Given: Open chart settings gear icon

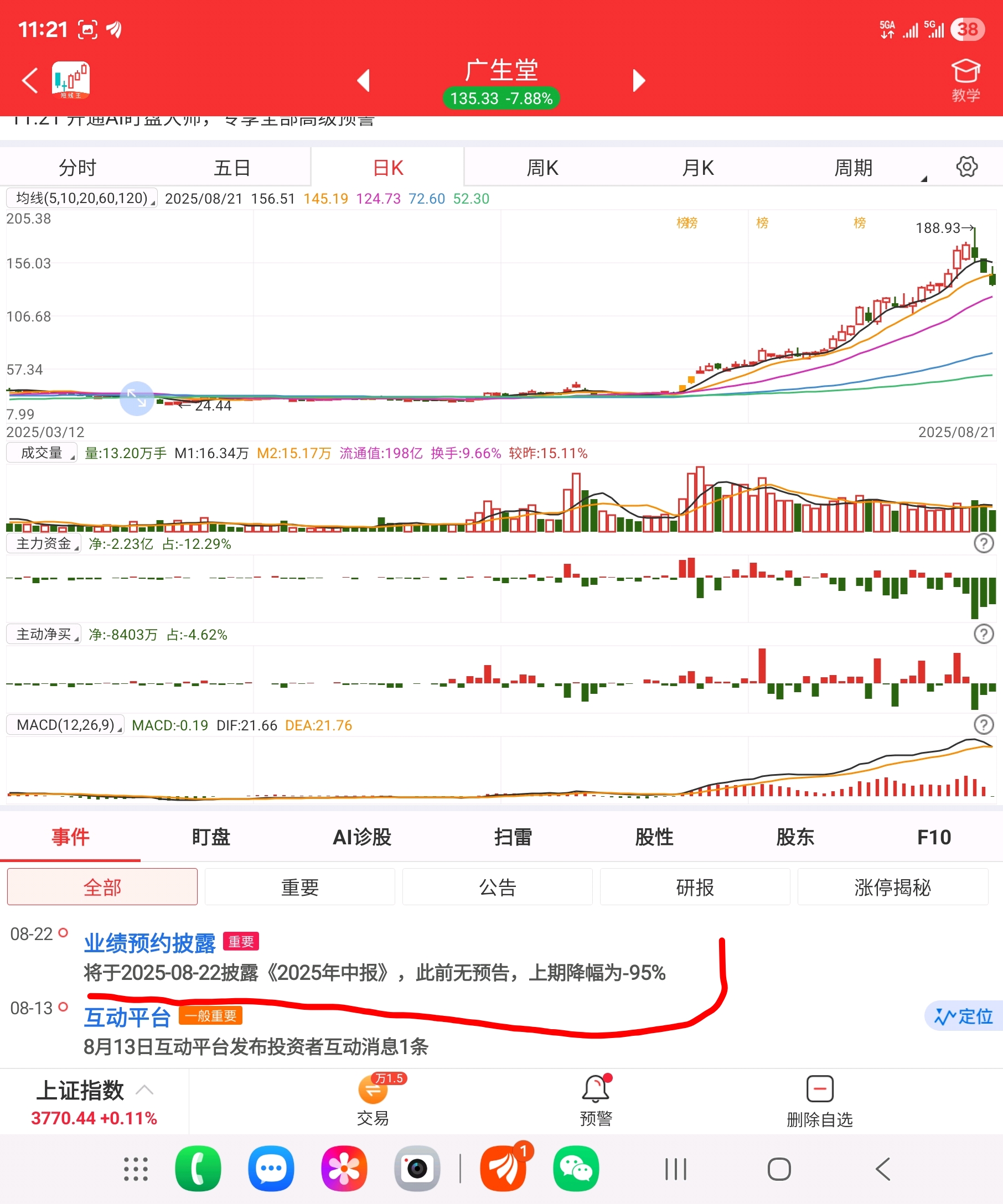Looking at the screenshot, I should click(967, 167).
